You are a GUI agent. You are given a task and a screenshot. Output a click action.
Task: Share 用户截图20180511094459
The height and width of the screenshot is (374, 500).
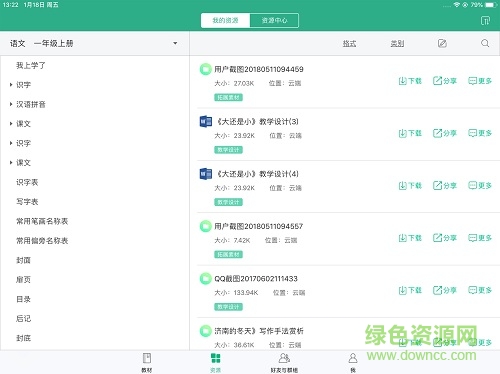point(445,81)
